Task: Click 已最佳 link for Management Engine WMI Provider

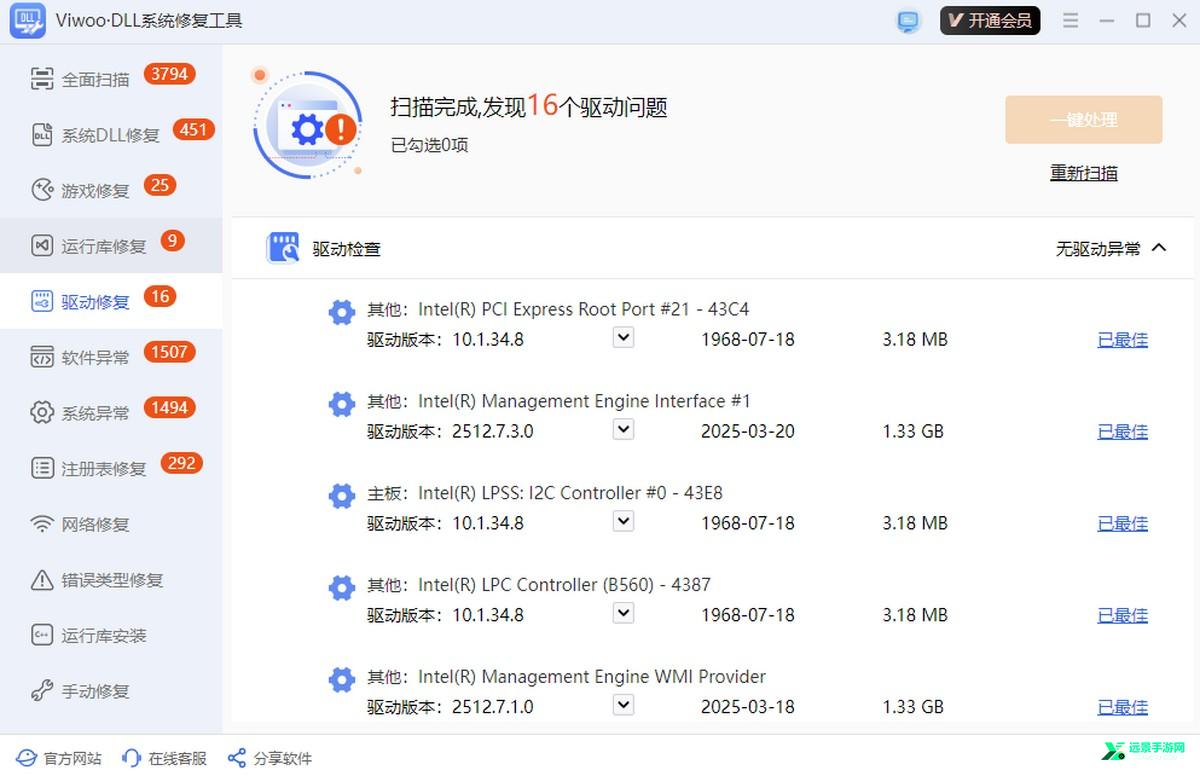Action: pos(1122,708)
